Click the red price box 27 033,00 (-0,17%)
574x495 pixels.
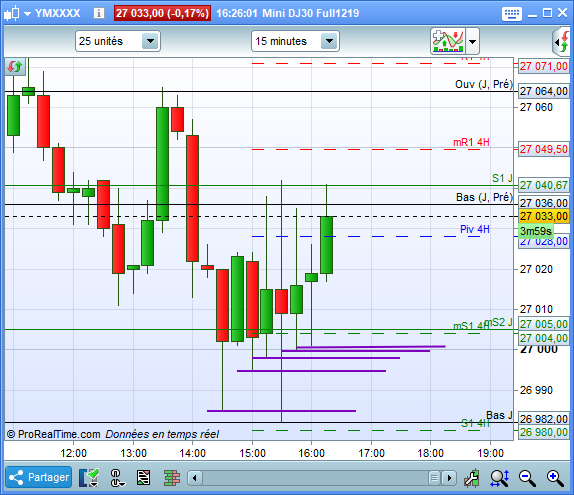point(162,13)
